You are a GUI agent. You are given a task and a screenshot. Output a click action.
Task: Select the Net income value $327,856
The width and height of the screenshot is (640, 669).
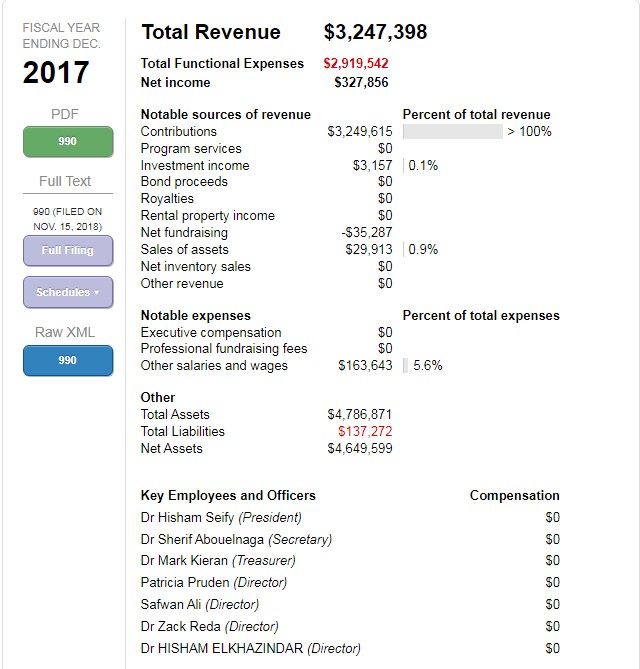360,83
